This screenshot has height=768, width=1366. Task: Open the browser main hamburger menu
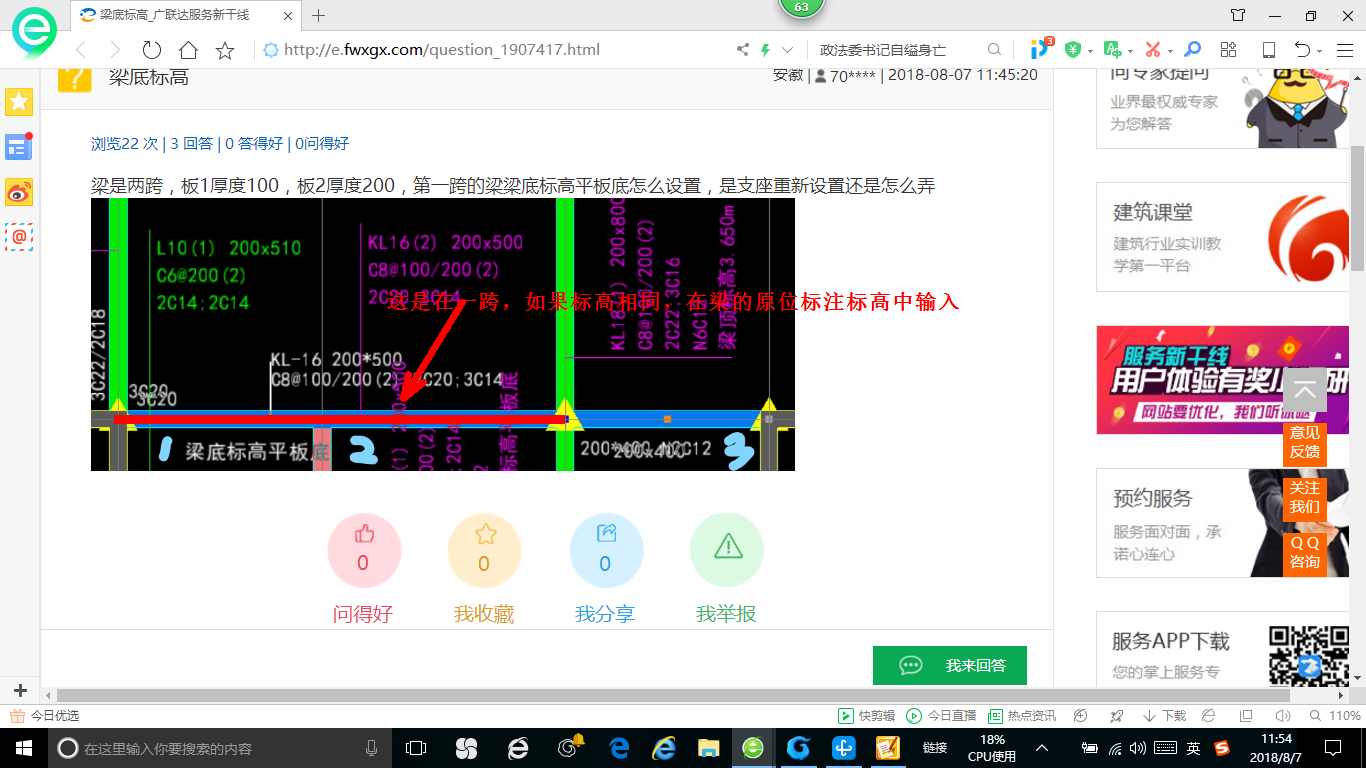tap(1343, 50)
